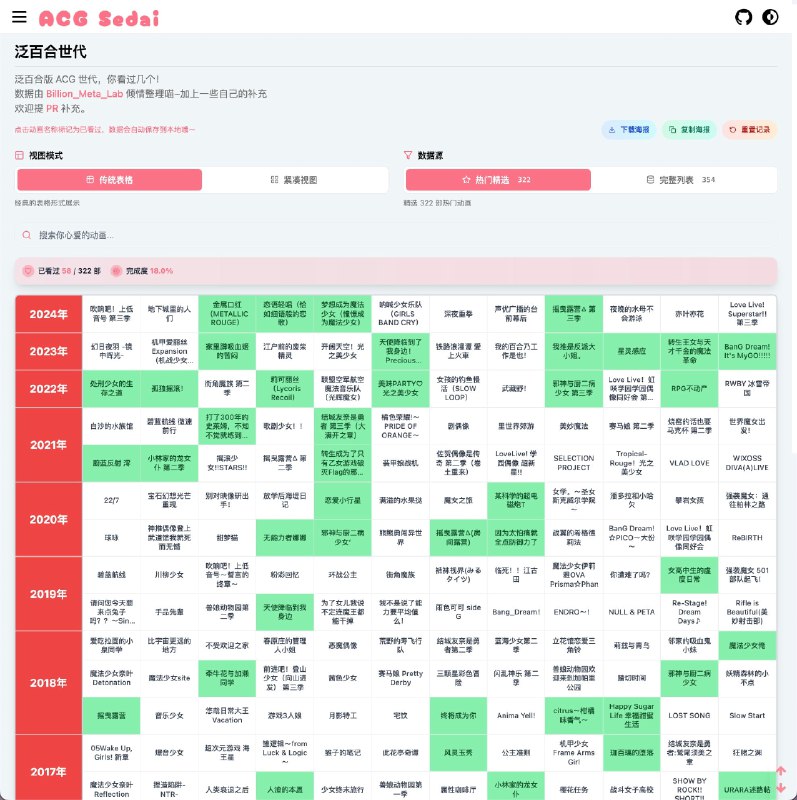Select the 热门精选 322 data source
This screenshot has width=797, height=800.
[x=496, y=180]
